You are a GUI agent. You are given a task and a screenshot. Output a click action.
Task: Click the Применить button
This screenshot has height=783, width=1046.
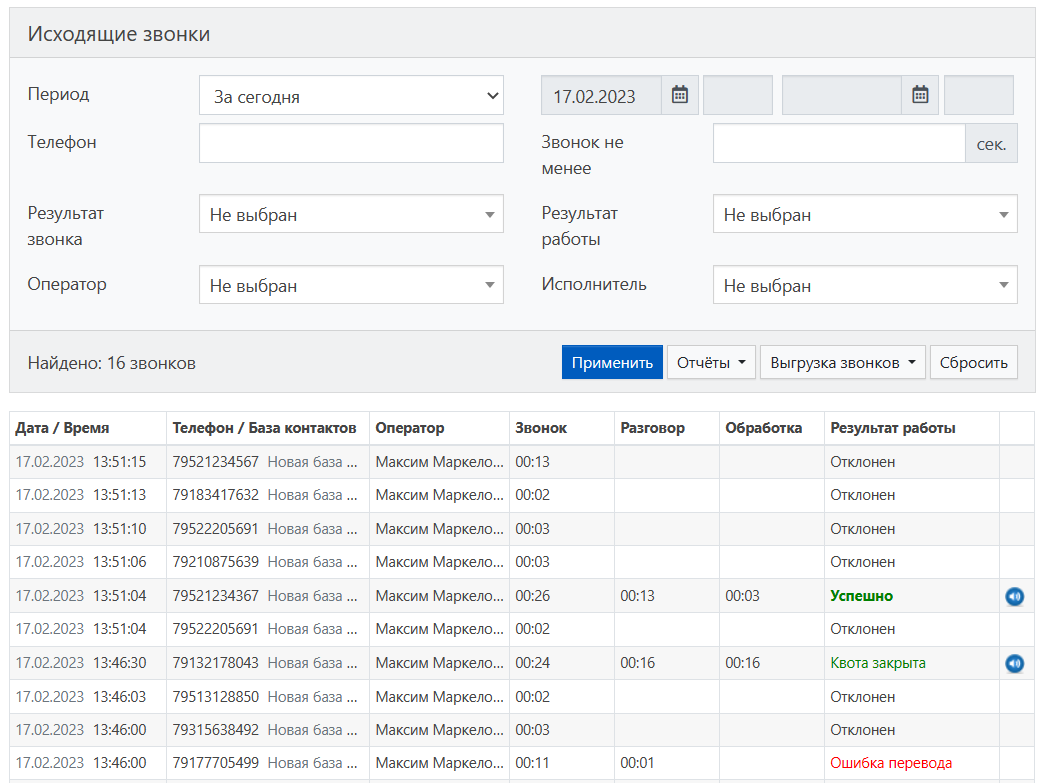[612, 363]
